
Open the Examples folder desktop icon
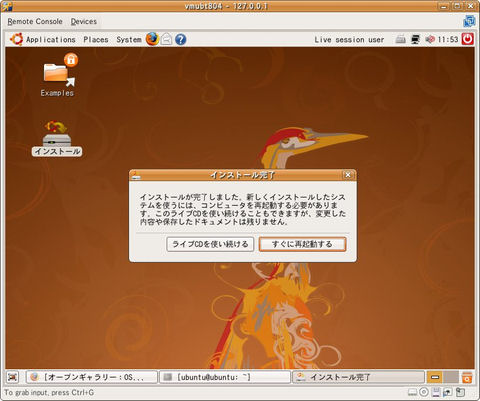tap(57, 75)
